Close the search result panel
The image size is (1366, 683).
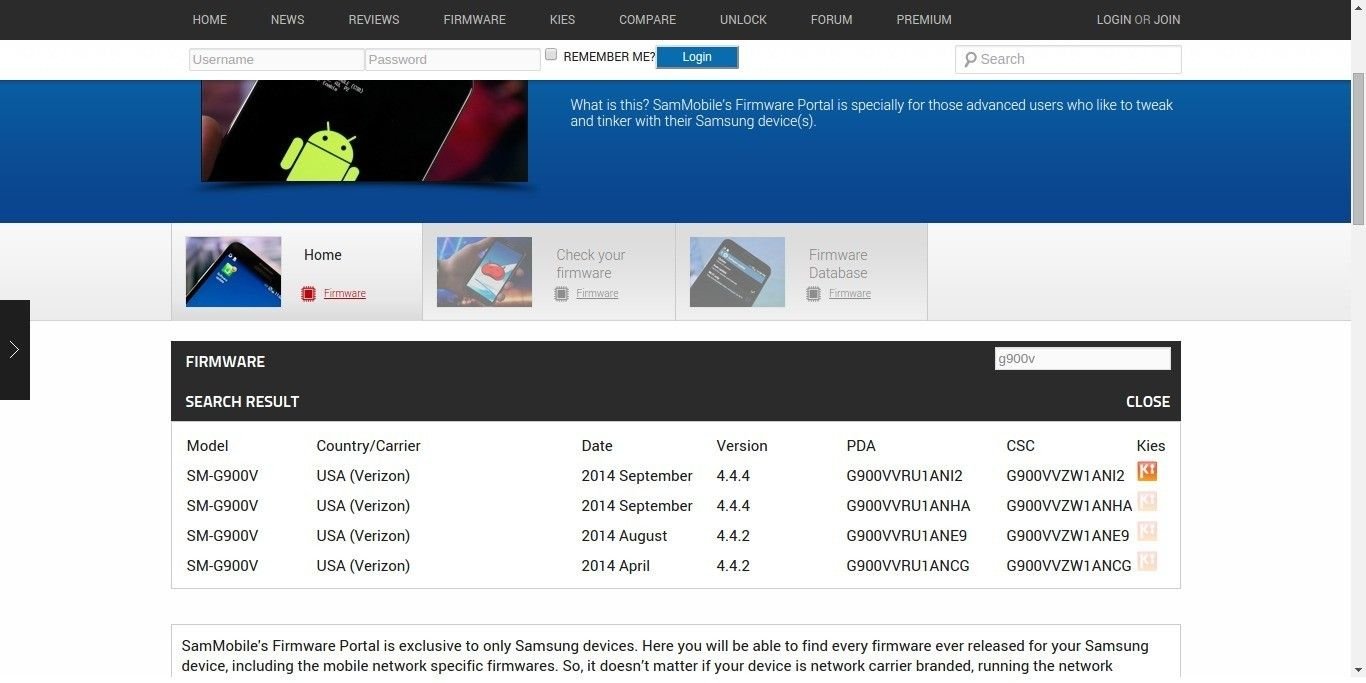tap(1148, 402)
